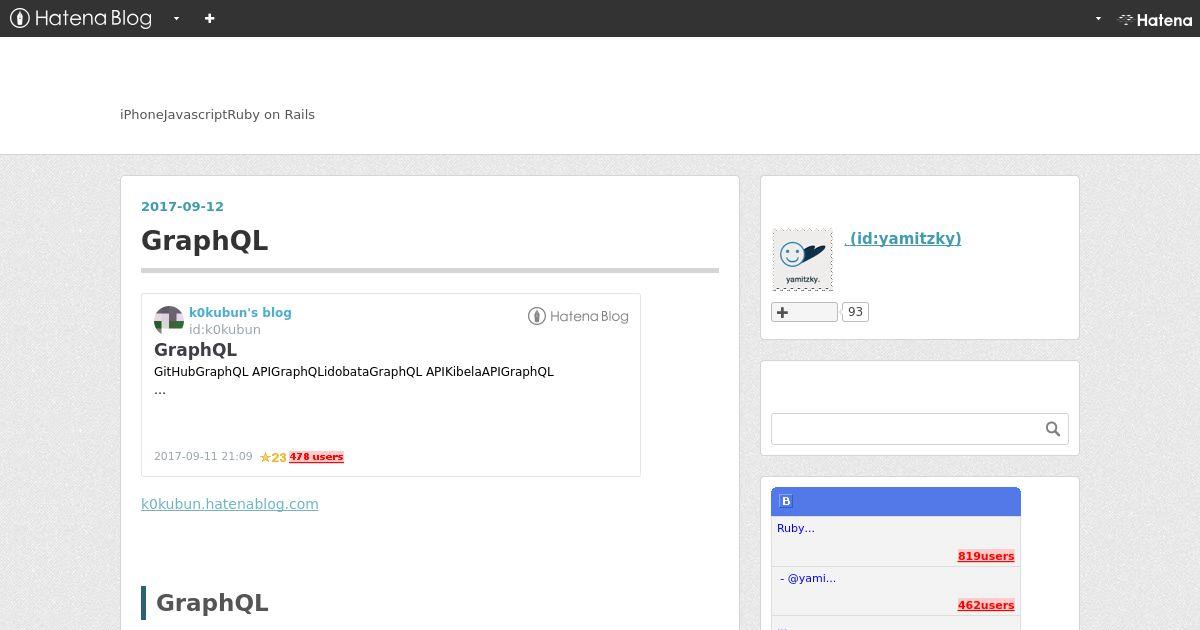The width and height of the screenshot is (1200, 630).
Task: Click Hatena Blog logo inside embedded card
Action: coord(578,316)
